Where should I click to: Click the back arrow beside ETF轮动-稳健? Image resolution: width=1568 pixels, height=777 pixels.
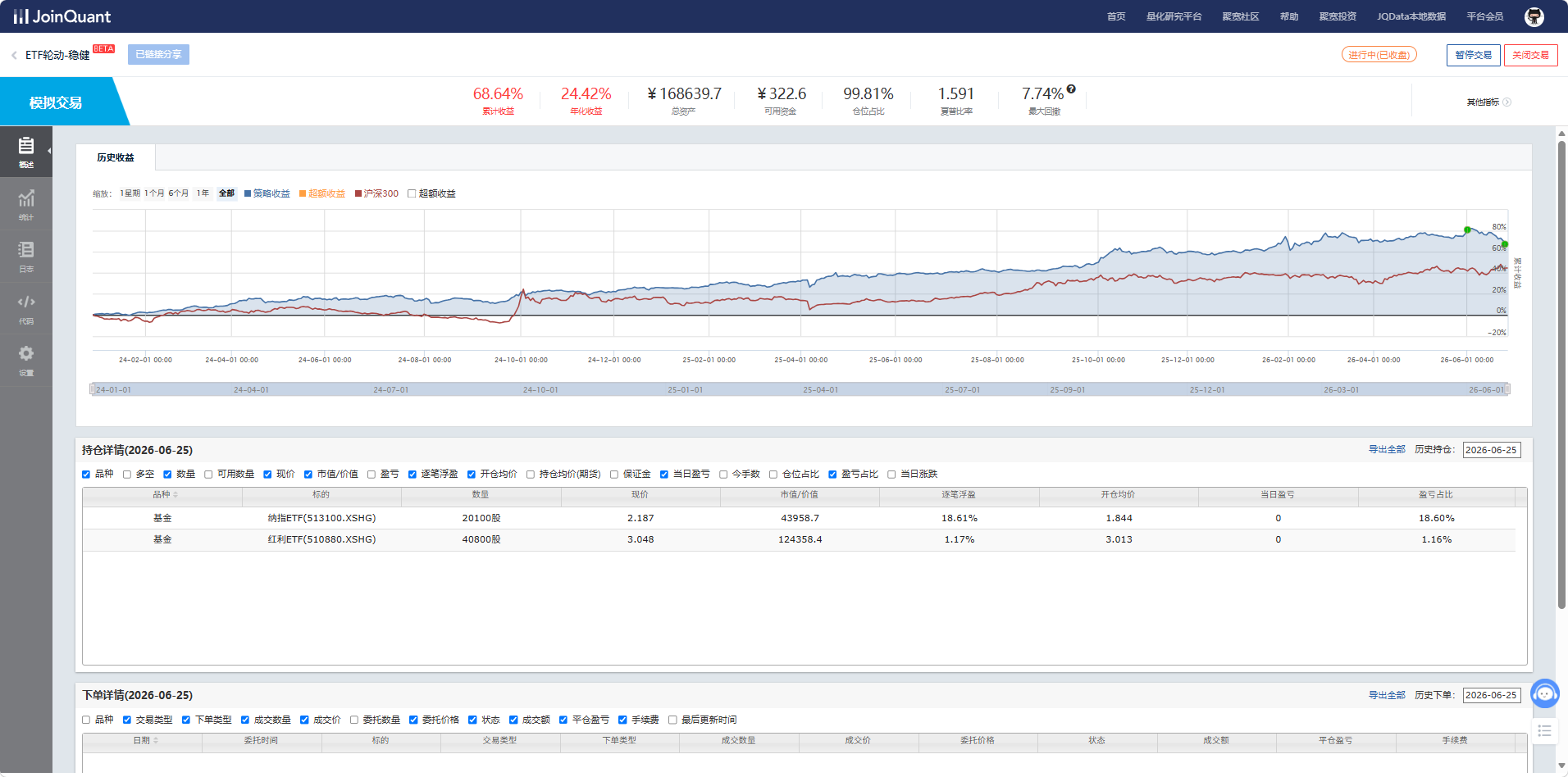14,55
